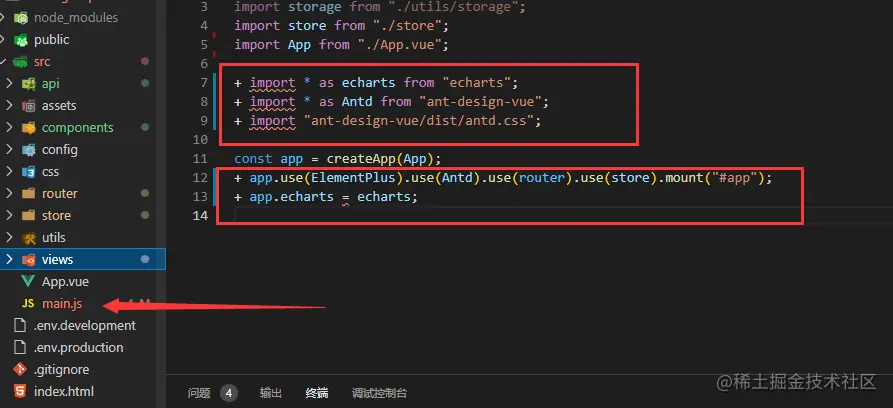This screenshot has width=893, height=408.
Task: Expand the node_modules folder chevron
Action: pyautogui.click(x=3, y=18)
